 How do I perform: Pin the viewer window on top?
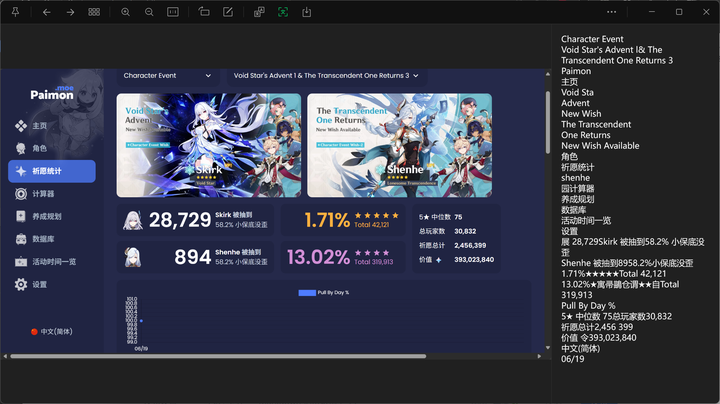[x=16, y=12]
